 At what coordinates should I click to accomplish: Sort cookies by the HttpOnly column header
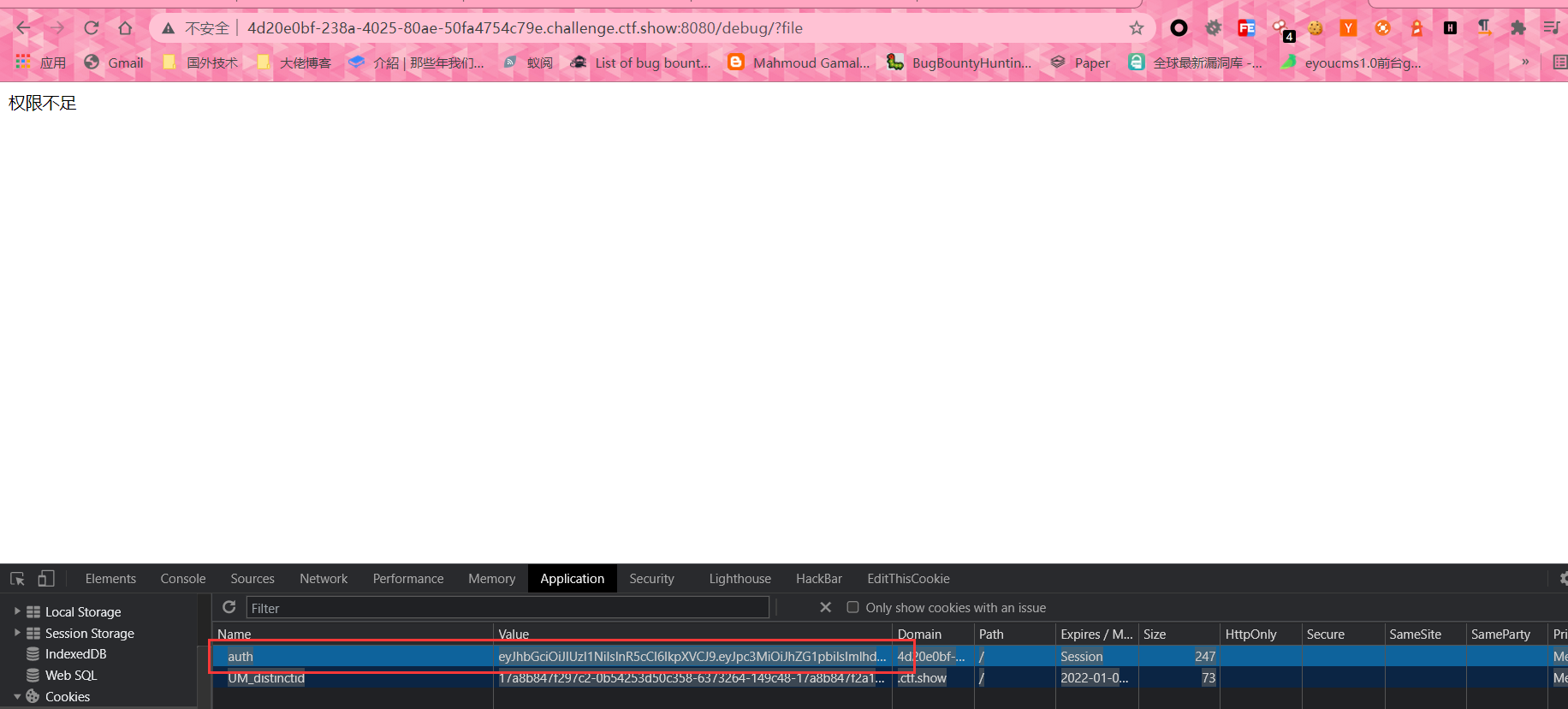coord(1260,634)
